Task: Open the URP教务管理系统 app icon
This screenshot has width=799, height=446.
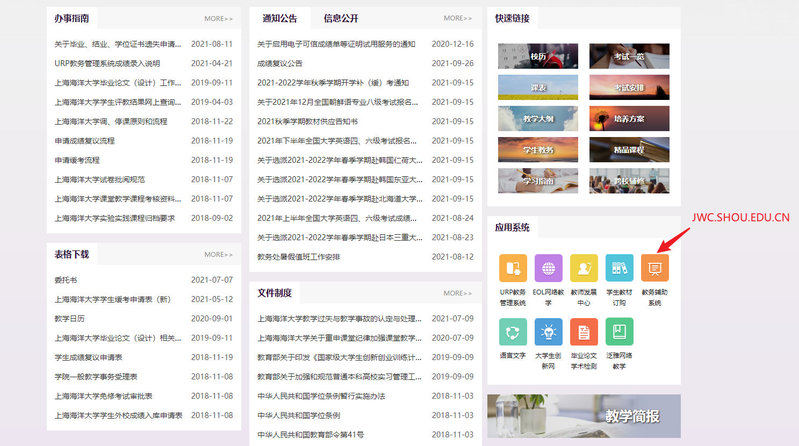Action: coord(512,269)
